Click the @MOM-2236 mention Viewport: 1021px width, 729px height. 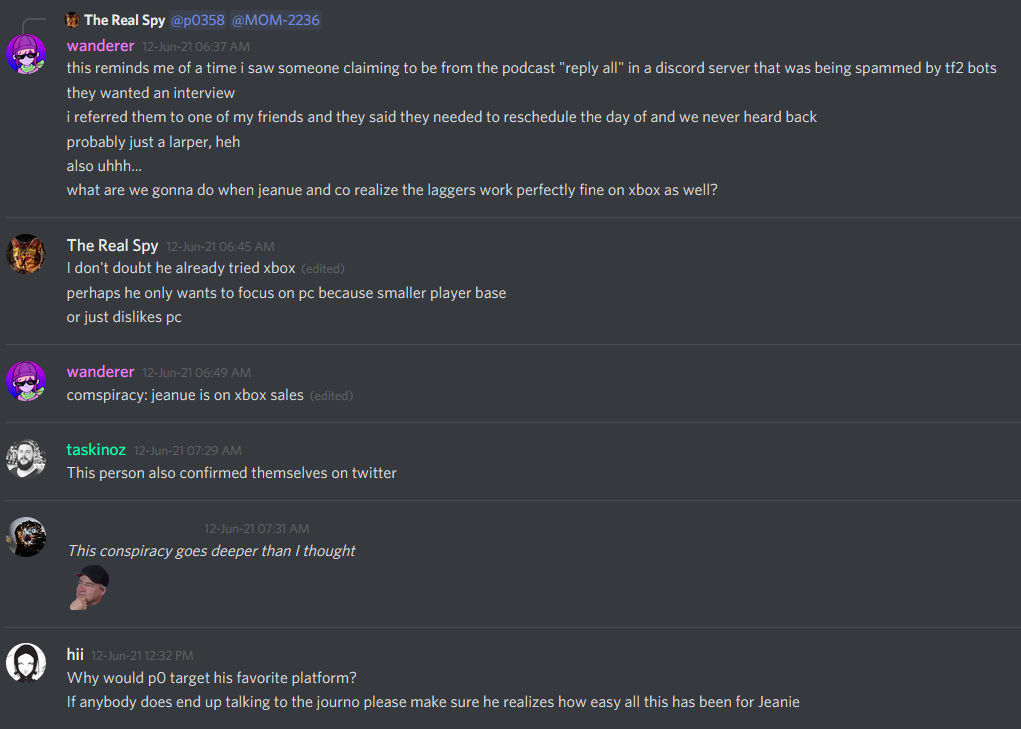[x=276, y=20]
